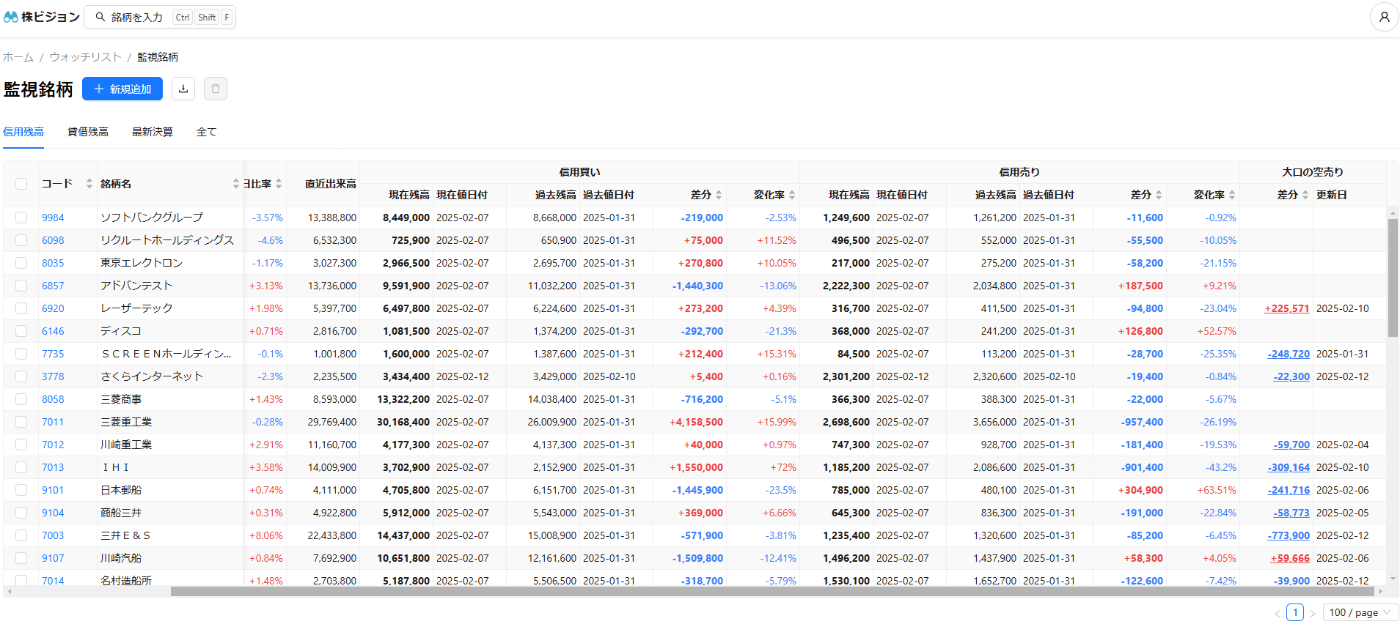Open stock code 7013 link
1400x624 pixels.
click(x=53, y=467)
